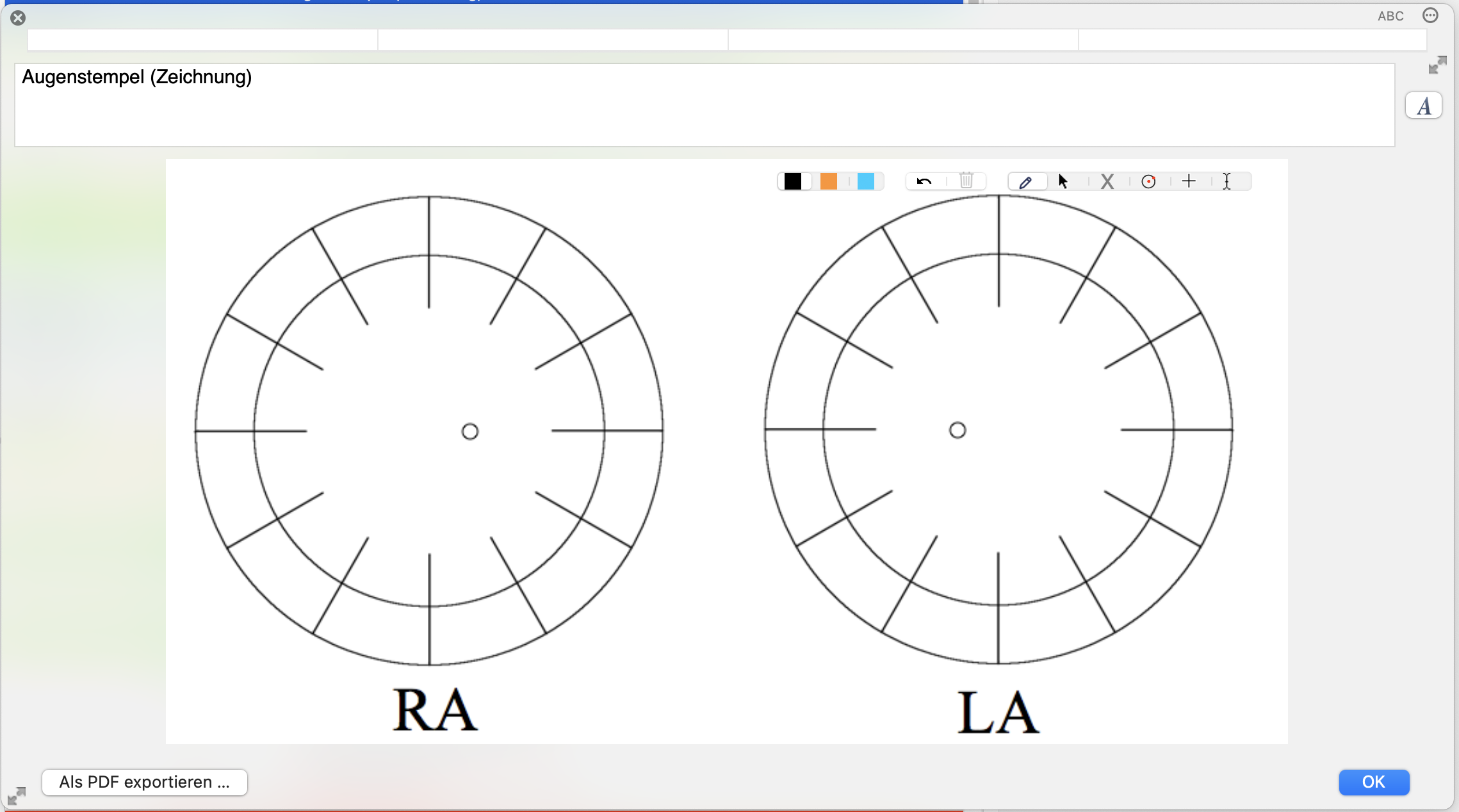The width and height of the screenshot is (1459, 812).
Task: Close the drawing dialog
Action: point(18,18)
